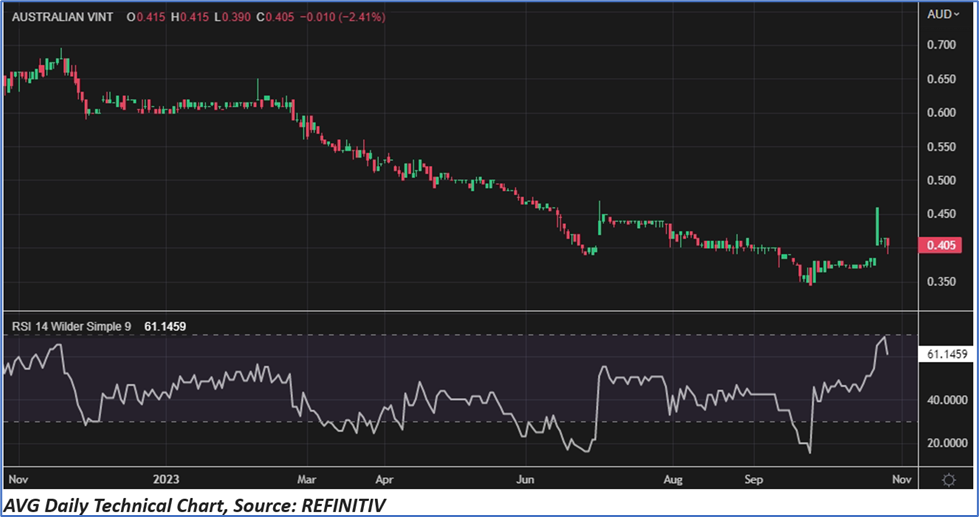979x517 pixels.
Task: Click the AUSTRALIAN VINT symbol title
Action: (62, 17)
